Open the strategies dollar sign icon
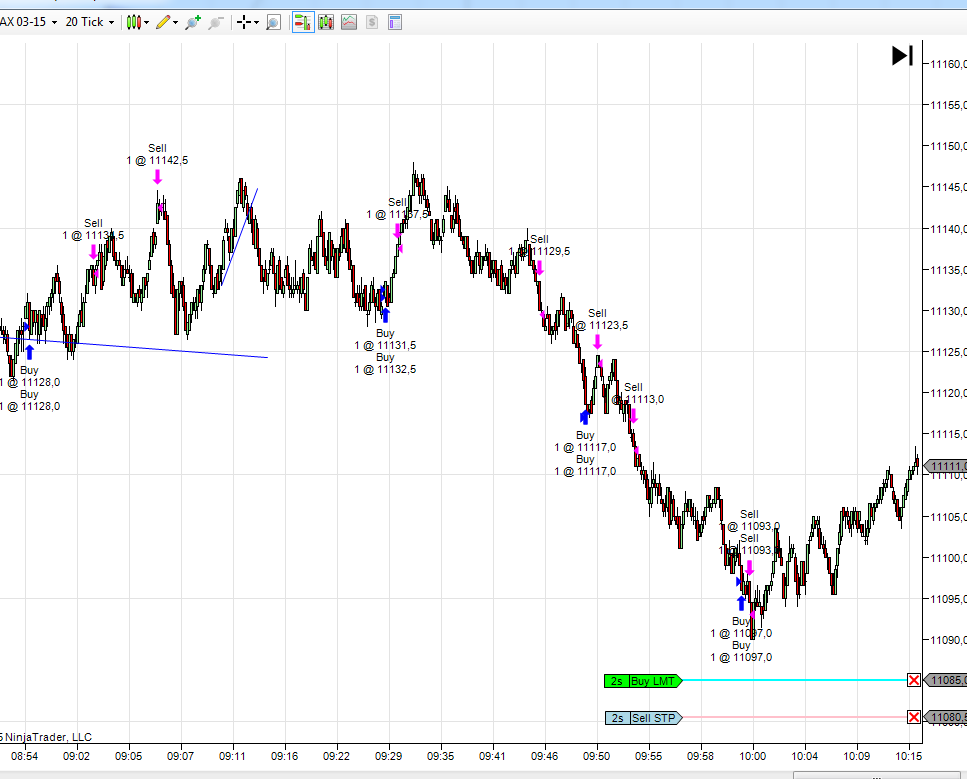 [372, 22]
